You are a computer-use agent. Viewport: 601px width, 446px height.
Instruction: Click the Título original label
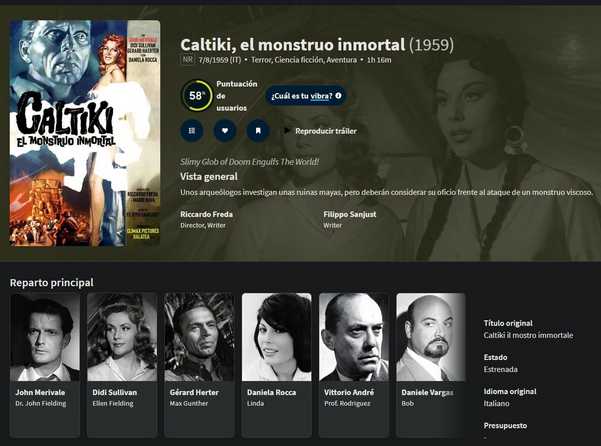pos(508,323)
